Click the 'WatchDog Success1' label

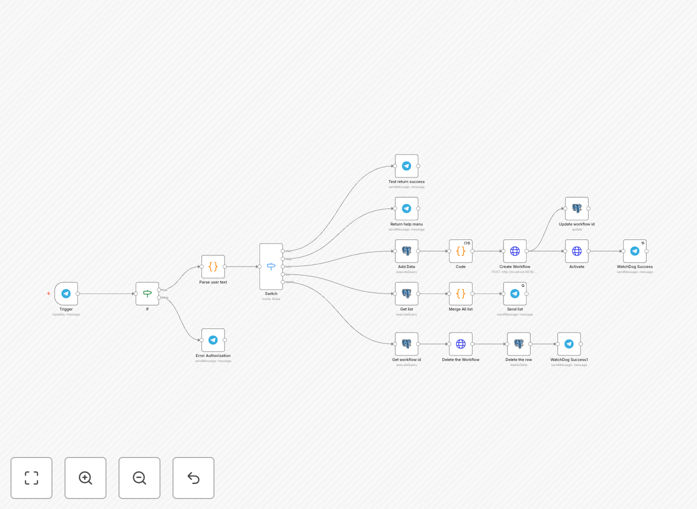click(569, 360)
